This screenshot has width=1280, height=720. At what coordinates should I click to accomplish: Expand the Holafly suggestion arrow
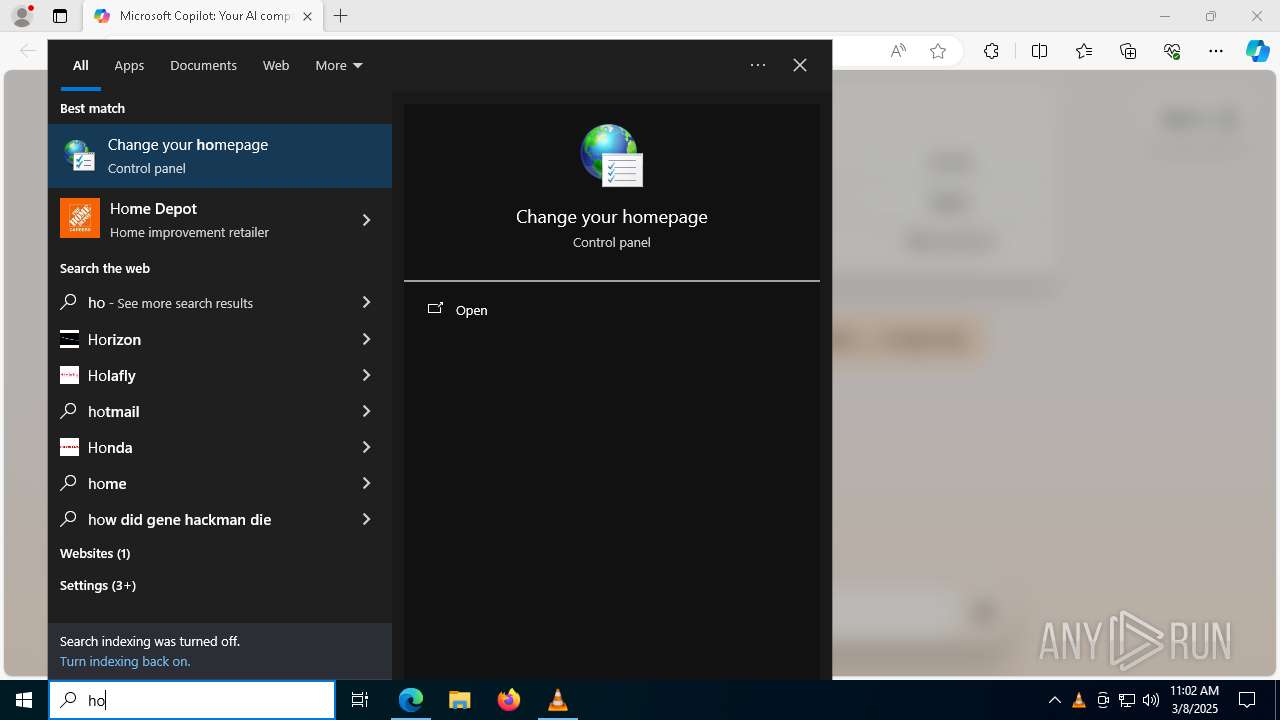click(x=366, y=375)
